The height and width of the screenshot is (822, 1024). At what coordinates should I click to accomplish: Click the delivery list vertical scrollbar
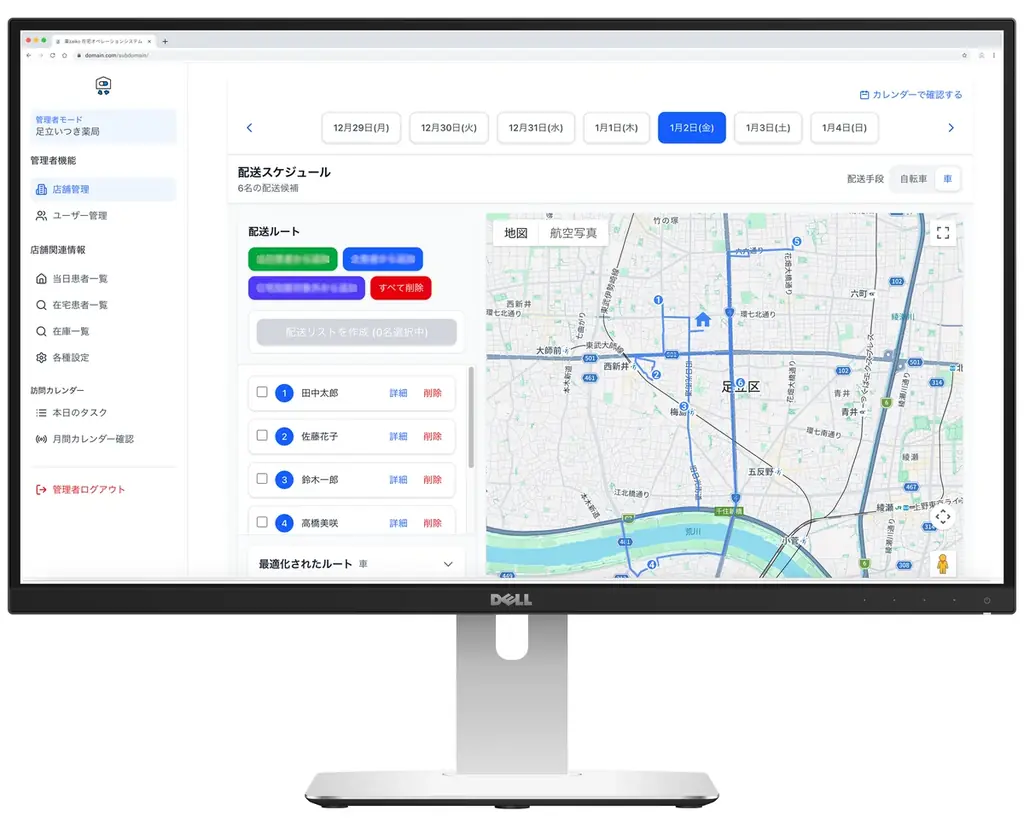[471, 430]
